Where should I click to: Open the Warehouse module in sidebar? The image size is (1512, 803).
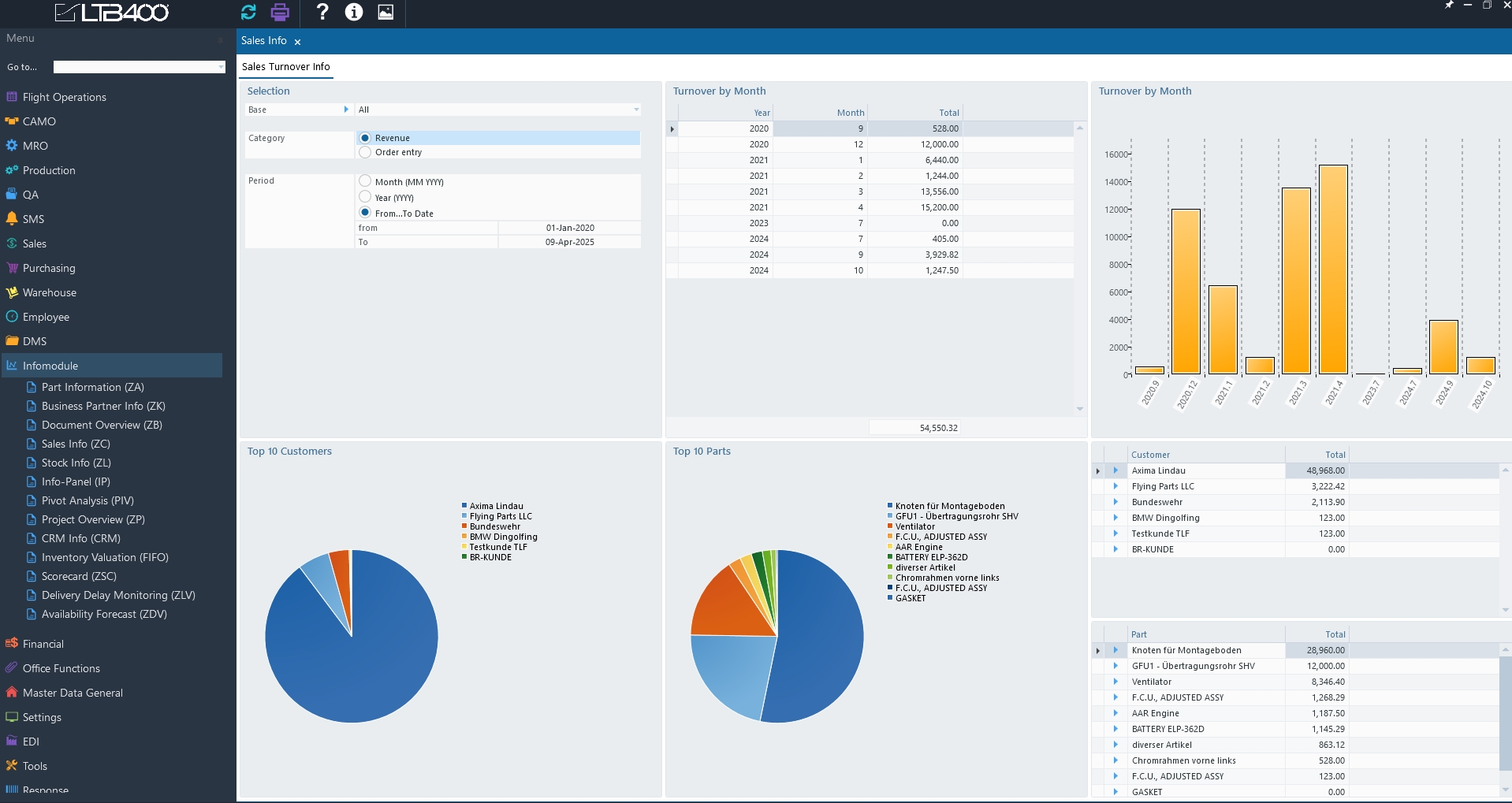point(49,292)
